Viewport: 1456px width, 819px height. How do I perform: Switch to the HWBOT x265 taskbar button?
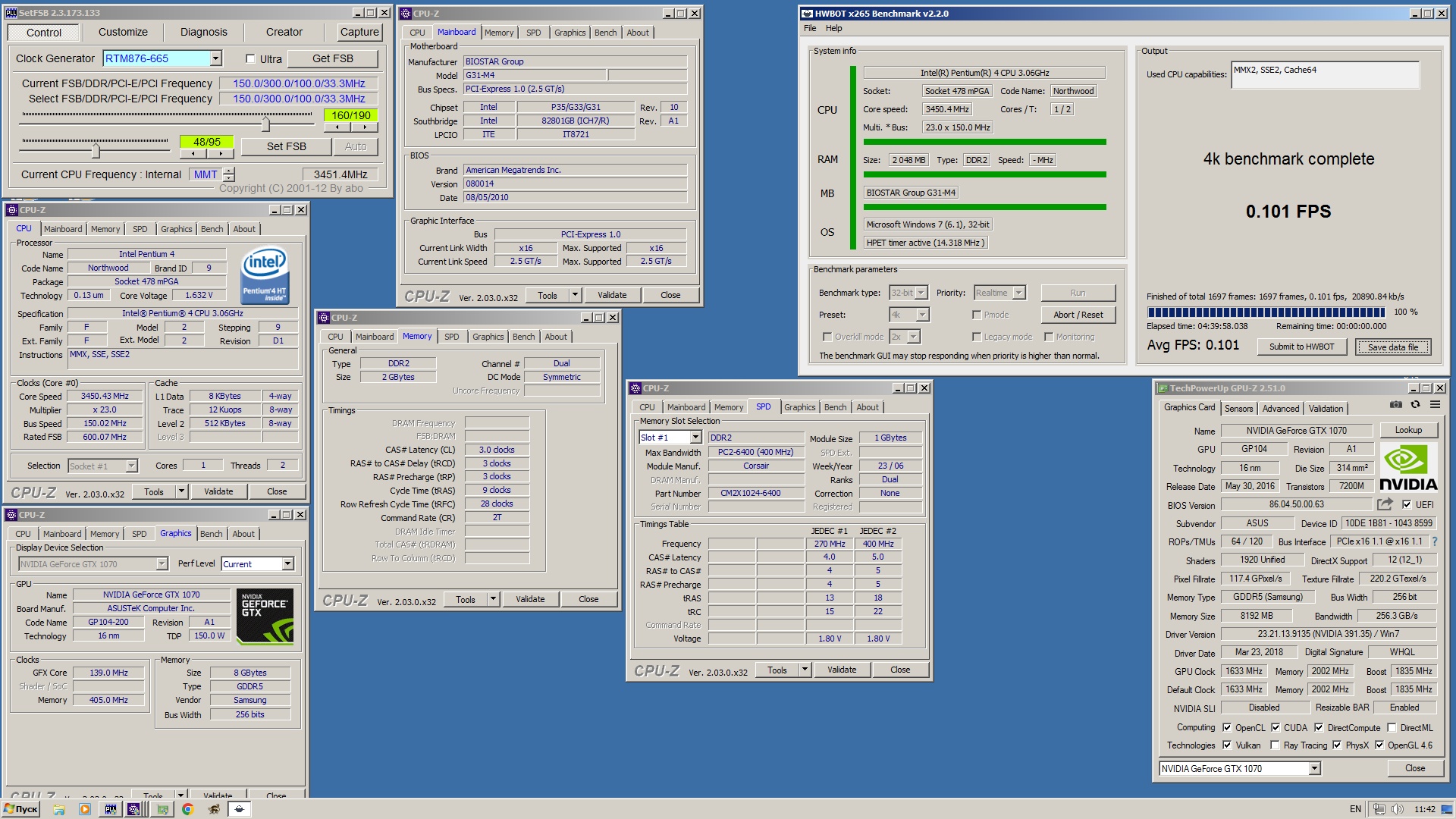(239, 809)
